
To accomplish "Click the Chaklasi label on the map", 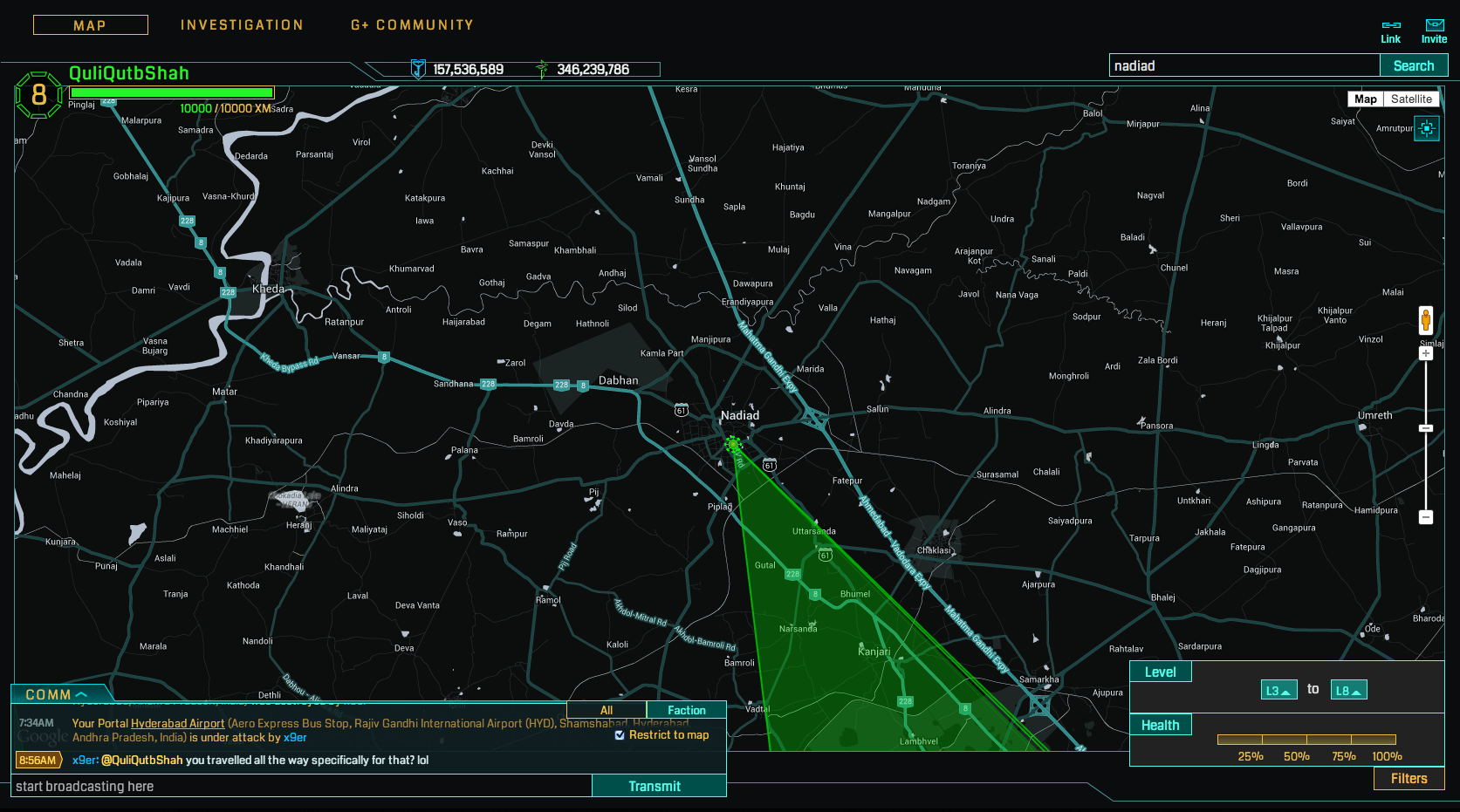I will pos(934,550).
